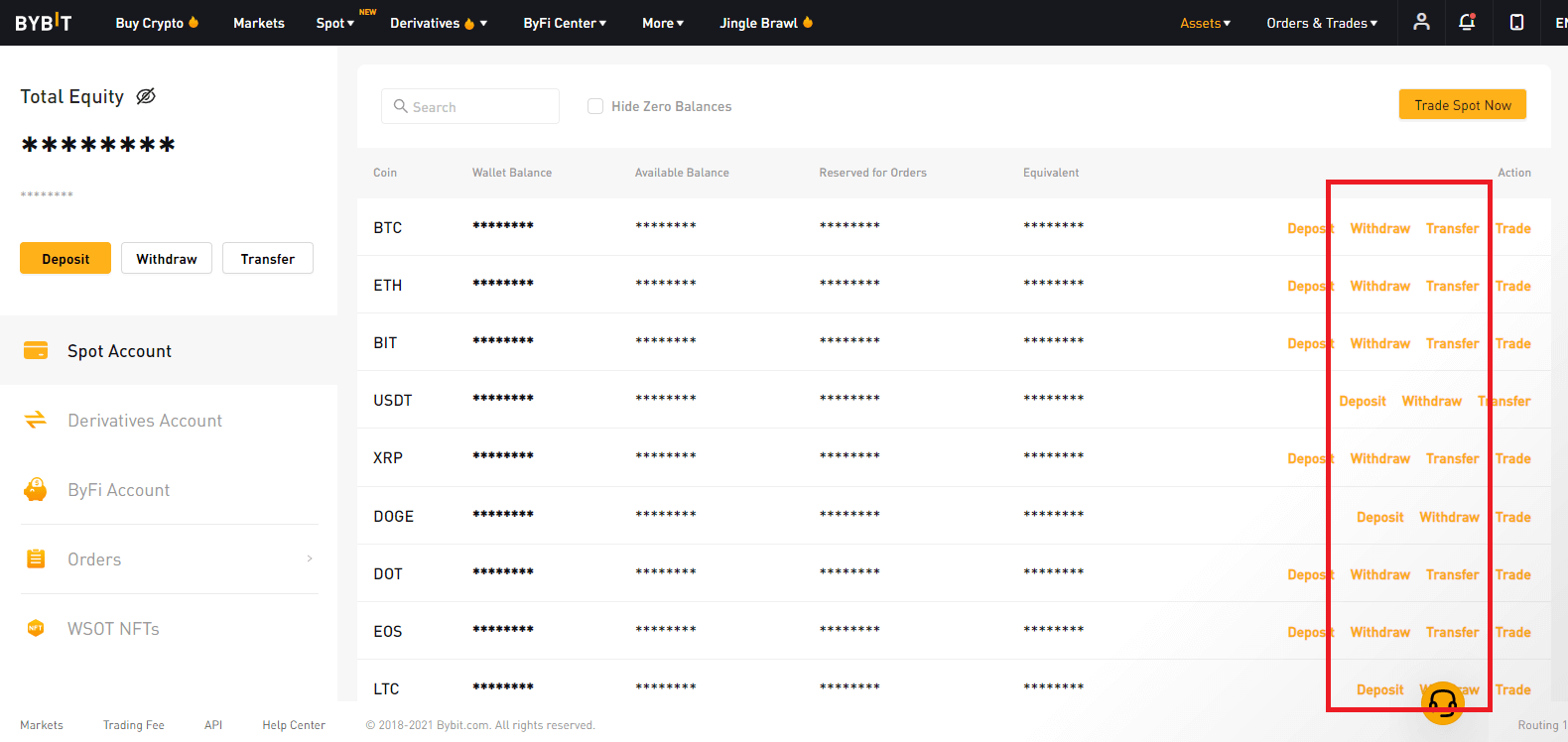Screen dimensions: 1568x742
Task: Click the Equivalent column header
Action: (x=1051, y=173)
